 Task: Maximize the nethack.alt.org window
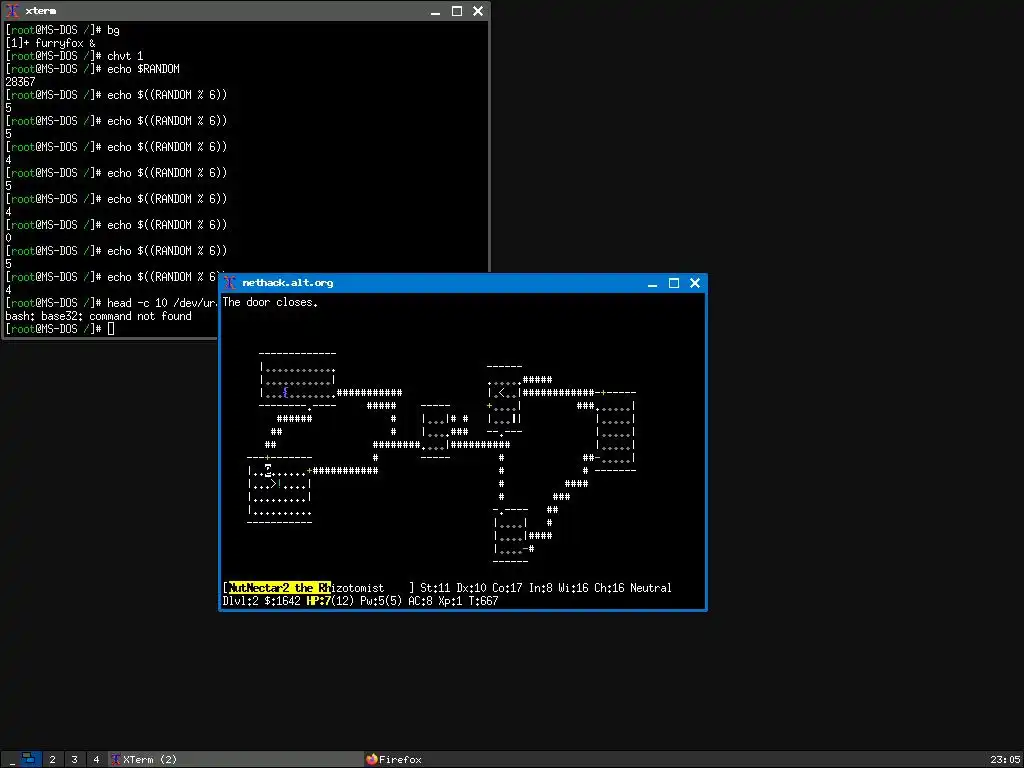point(673,283)
